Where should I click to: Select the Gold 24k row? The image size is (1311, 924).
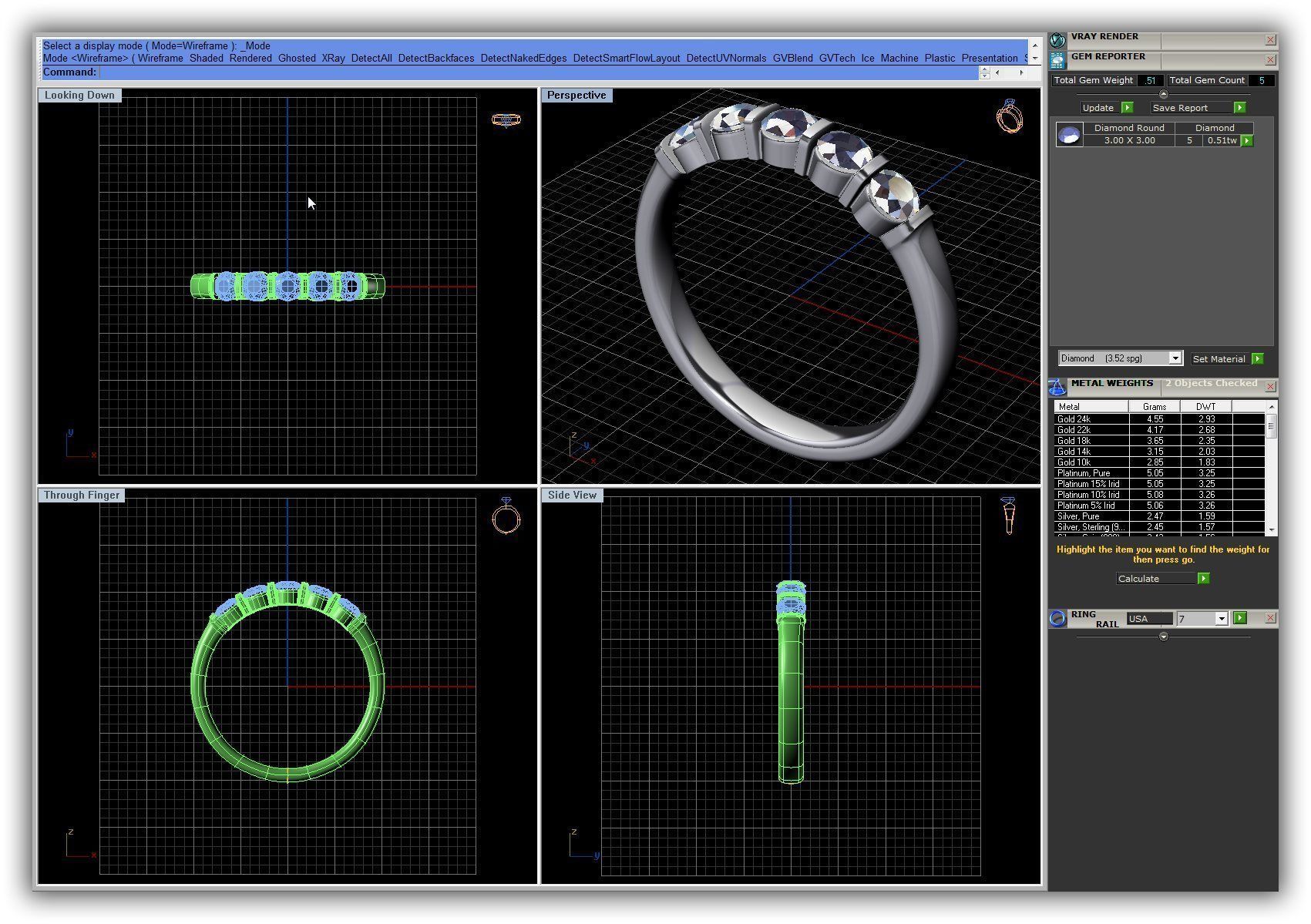point(1159,419)
